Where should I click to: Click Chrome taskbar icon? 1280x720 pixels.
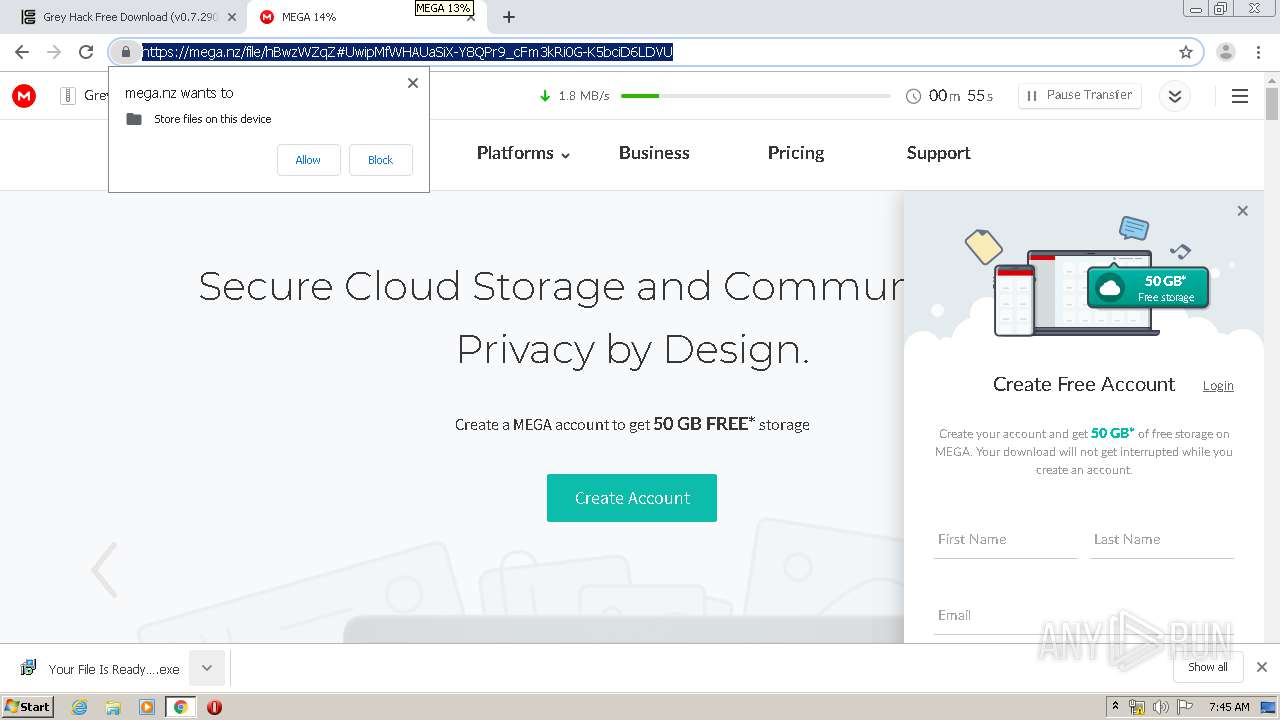(181, 707)
